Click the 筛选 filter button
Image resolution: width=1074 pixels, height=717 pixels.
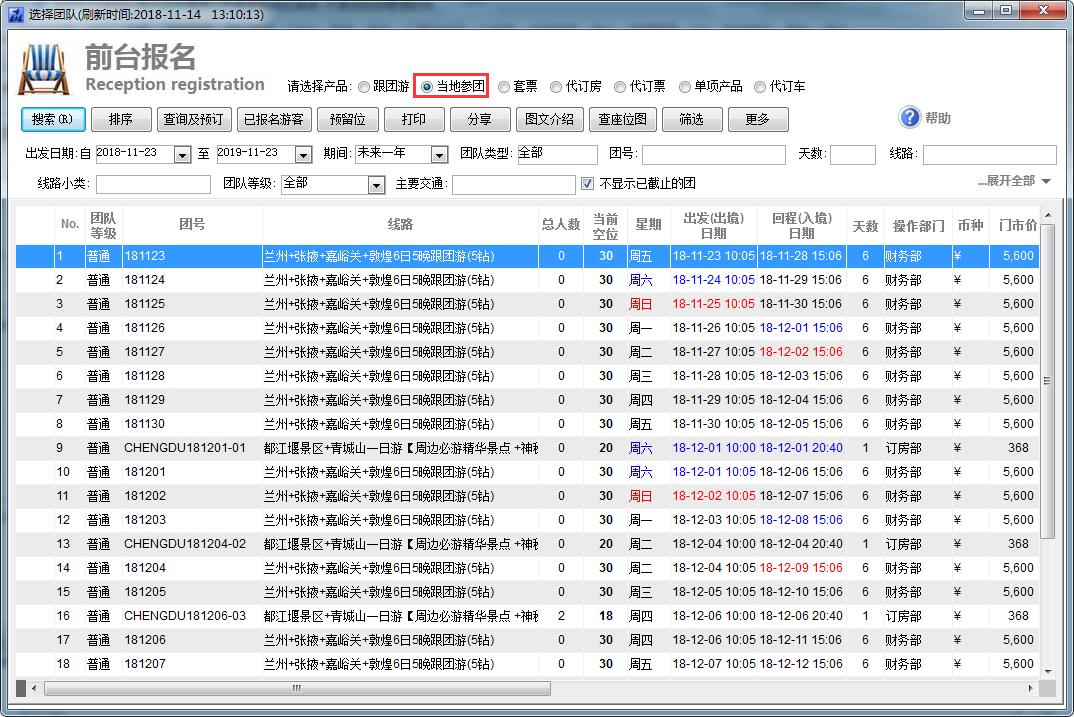coord(692,119)
